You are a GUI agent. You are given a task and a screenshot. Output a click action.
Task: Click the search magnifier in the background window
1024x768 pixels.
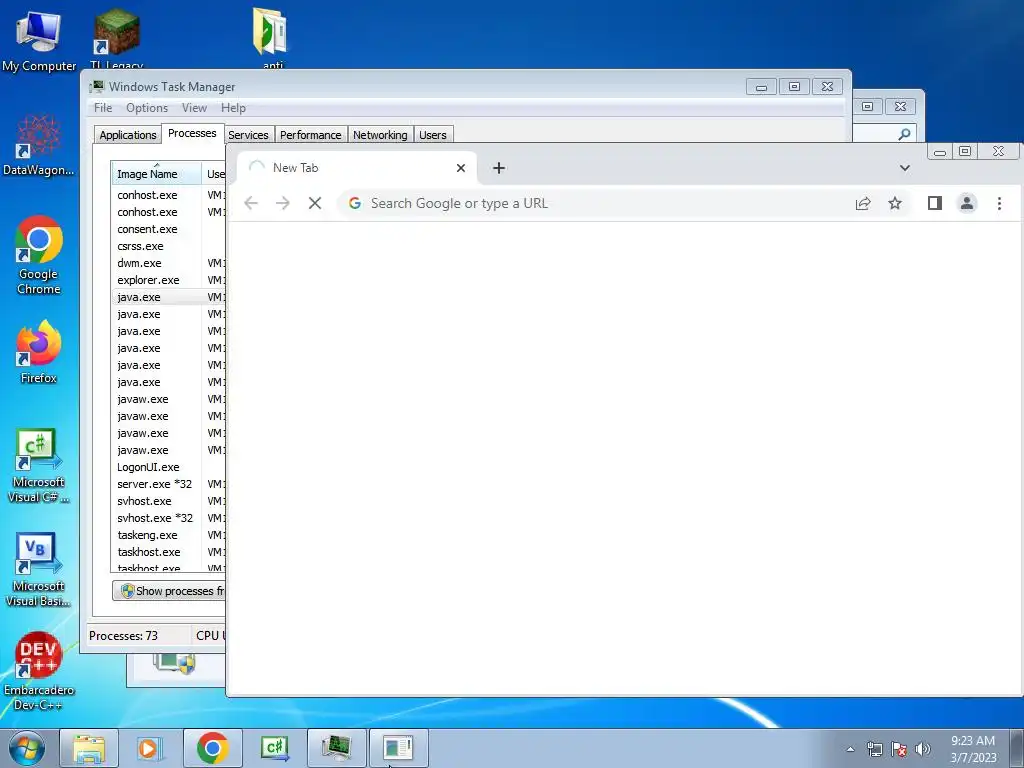coord(904,134)
